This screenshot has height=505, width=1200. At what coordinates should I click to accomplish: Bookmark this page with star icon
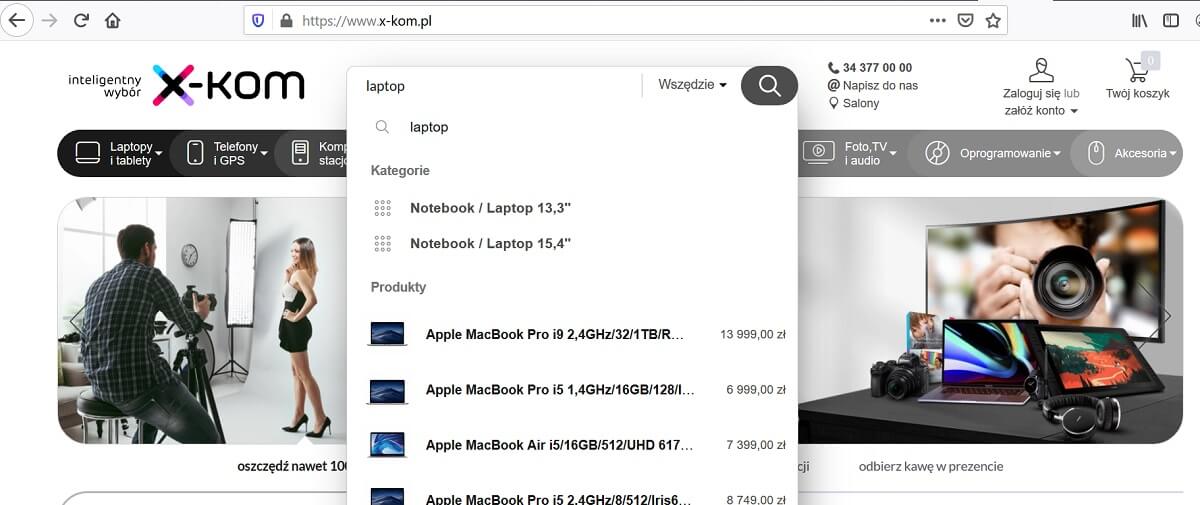tap(993, 20)
